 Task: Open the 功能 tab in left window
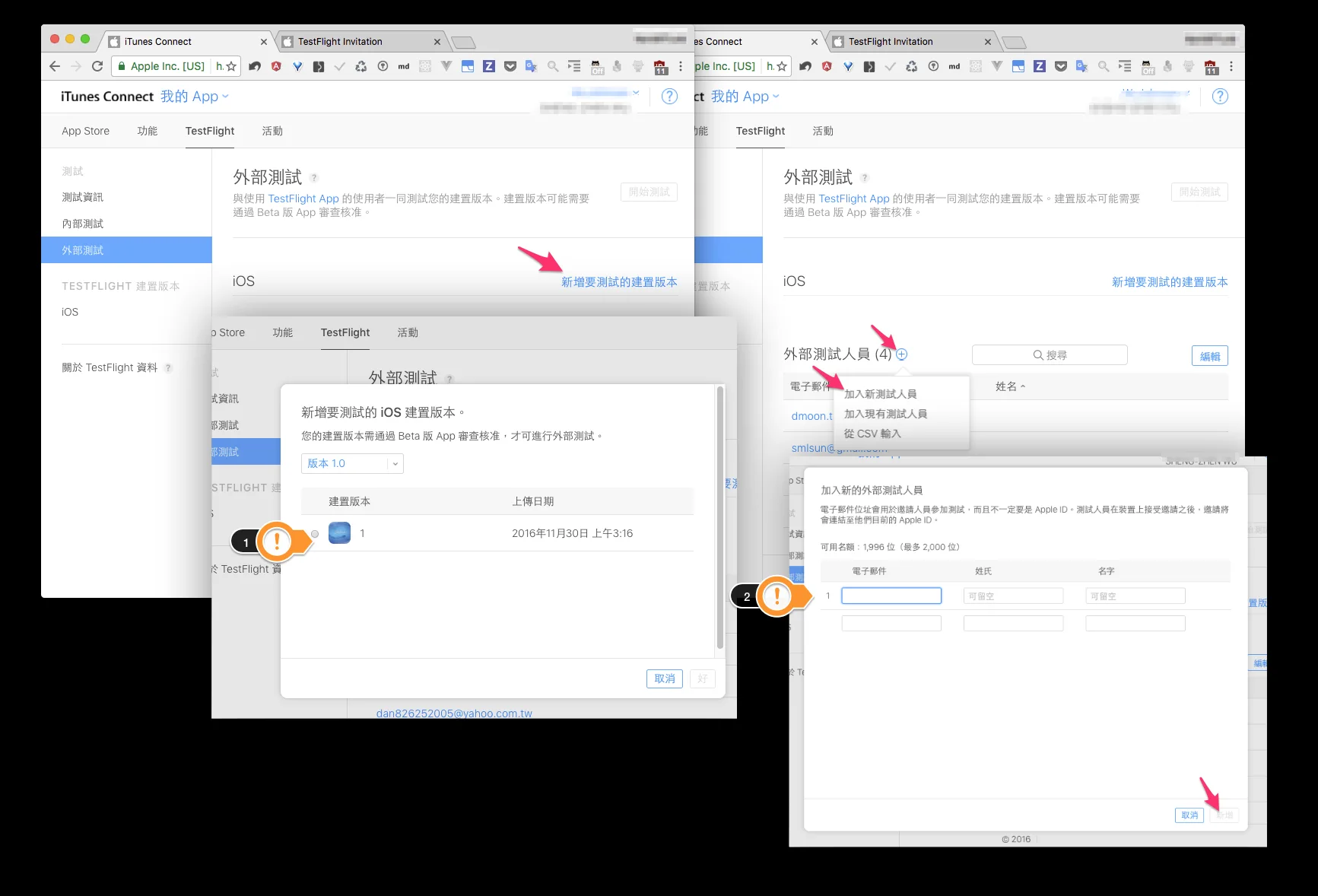(147, 131)
